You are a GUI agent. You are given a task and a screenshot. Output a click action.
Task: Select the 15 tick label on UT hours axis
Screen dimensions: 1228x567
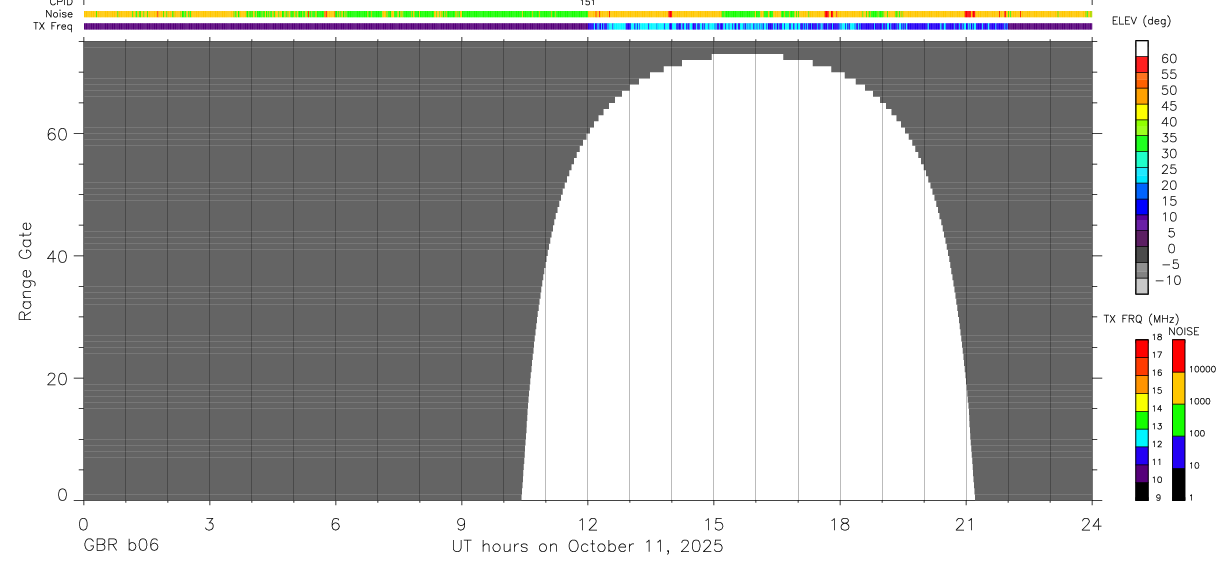click(x=713, y=523)
